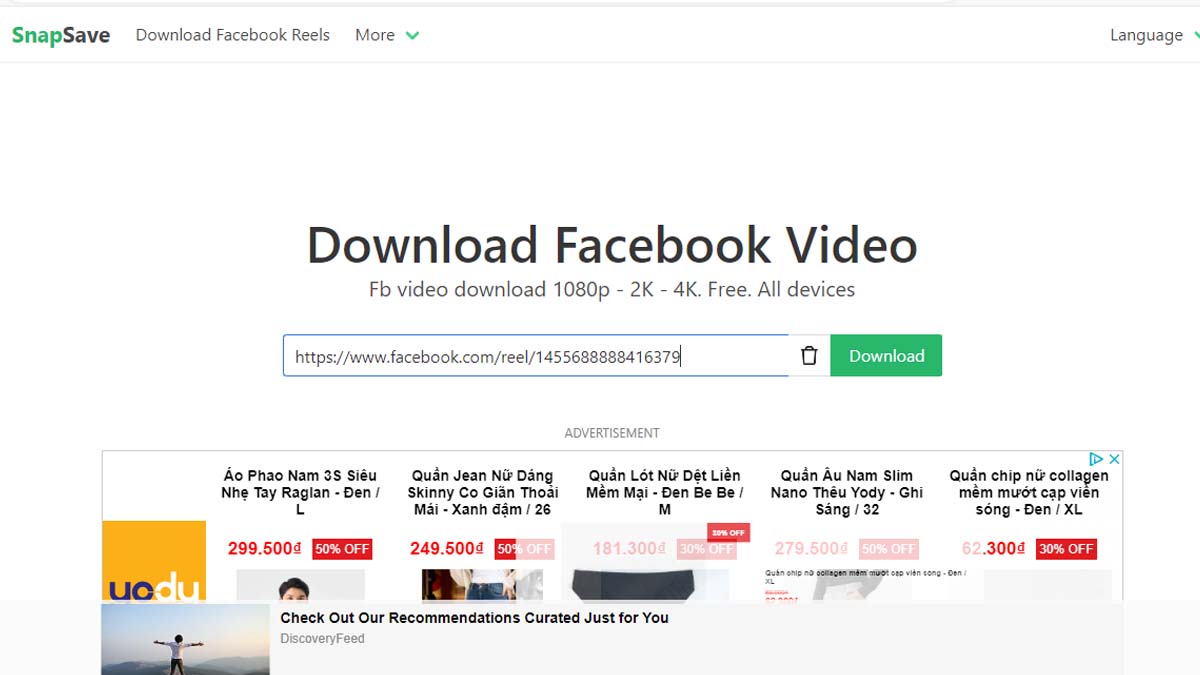Click the green Download button
This screenshot has height=675, width=1200.
pos(886,355)
